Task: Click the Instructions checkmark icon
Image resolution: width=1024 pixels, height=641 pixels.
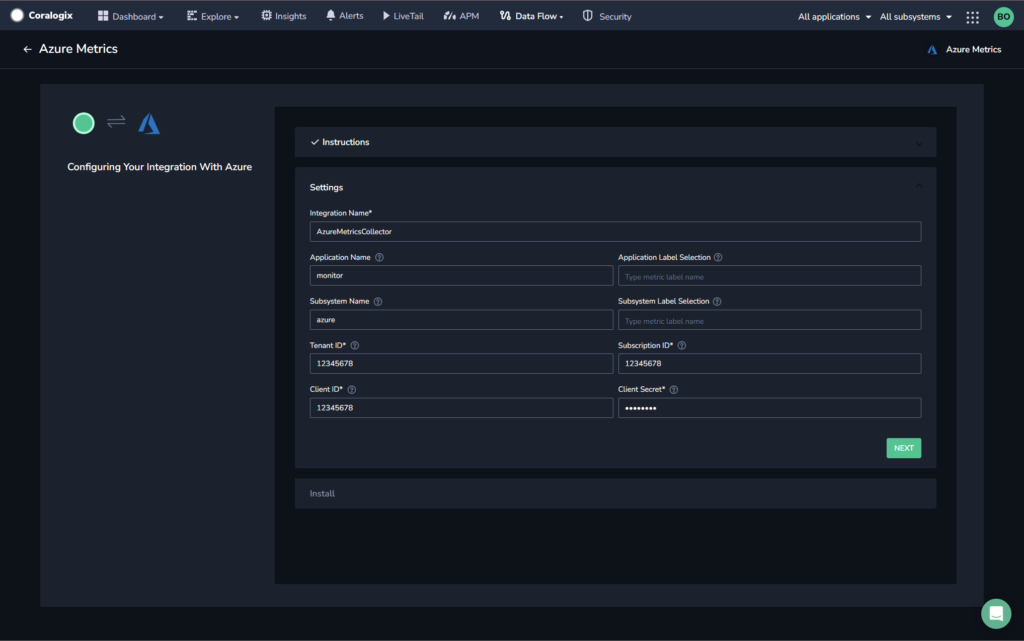Action: 315,142
